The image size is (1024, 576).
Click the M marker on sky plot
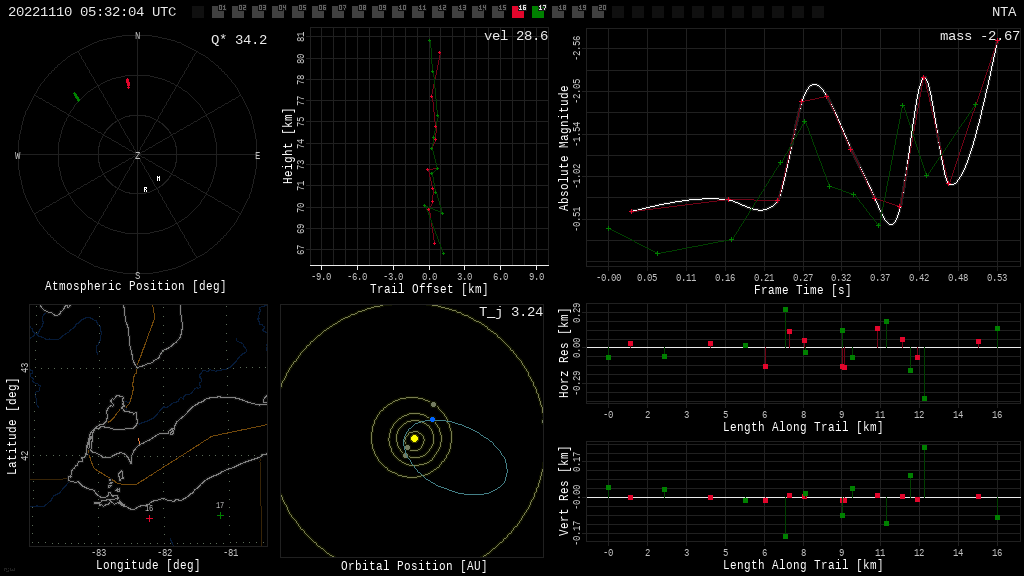pos(158,178)
